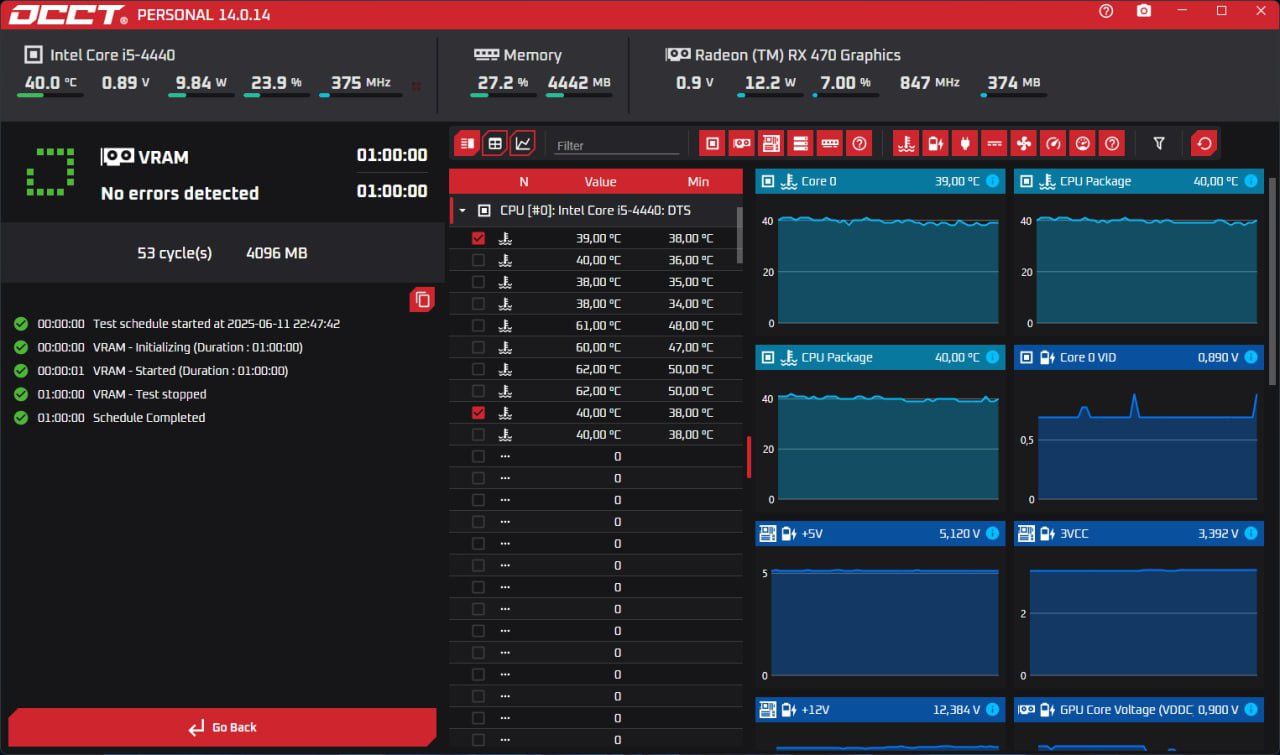Toggle the CPU sensor filter icon
1280x755 pixels.
pyautogui.click(x=712, y=143)
